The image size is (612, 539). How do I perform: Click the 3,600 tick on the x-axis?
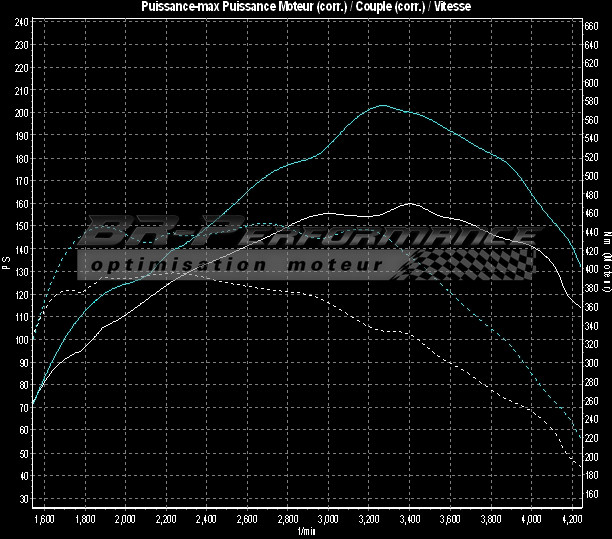[x=450, y=520]
